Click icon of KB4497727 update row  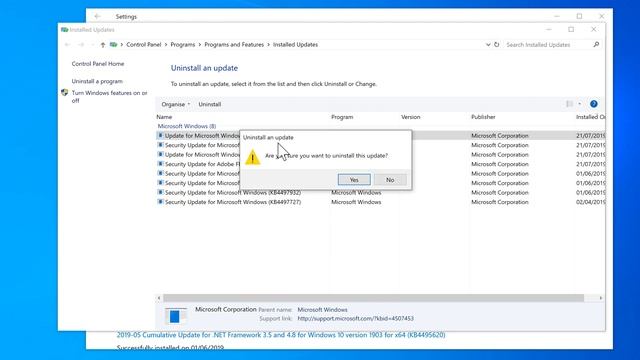[160, 202]
